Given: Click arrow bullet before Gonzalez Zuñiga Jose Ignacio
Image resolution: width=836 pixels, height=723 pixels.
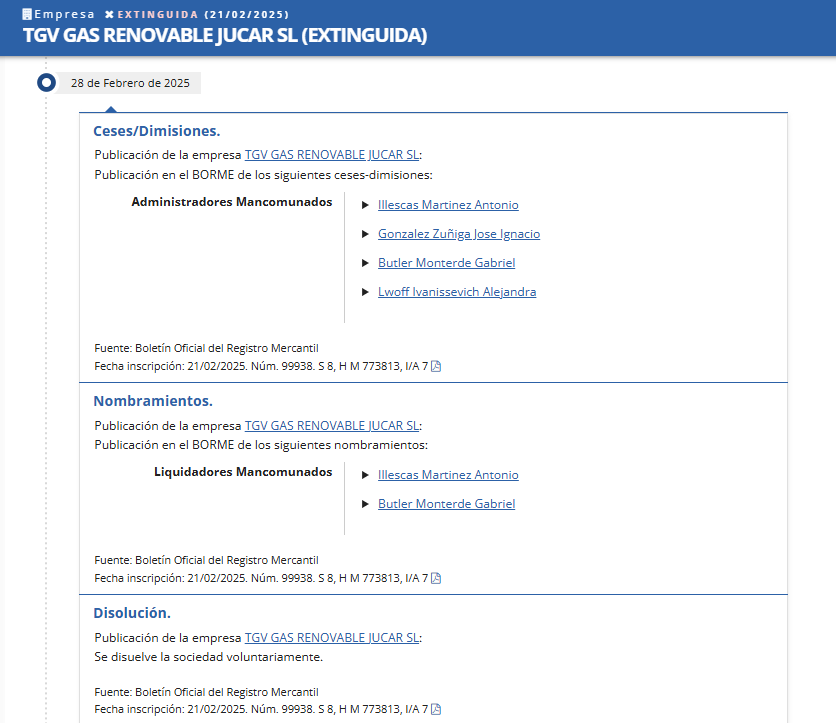Looking at the screenshot, I should [365, 234].
